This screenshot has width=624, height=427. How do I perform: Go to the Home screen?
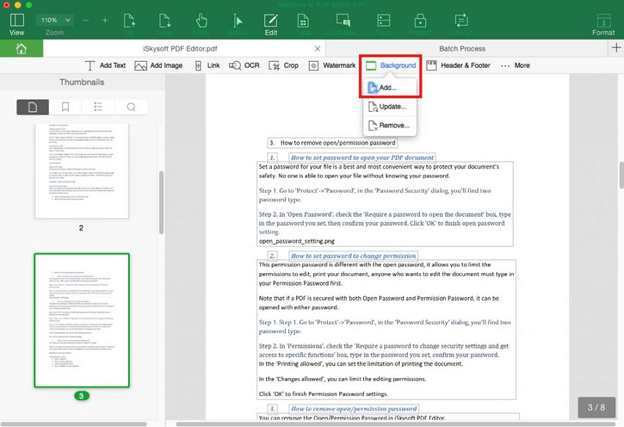point(21,49)
